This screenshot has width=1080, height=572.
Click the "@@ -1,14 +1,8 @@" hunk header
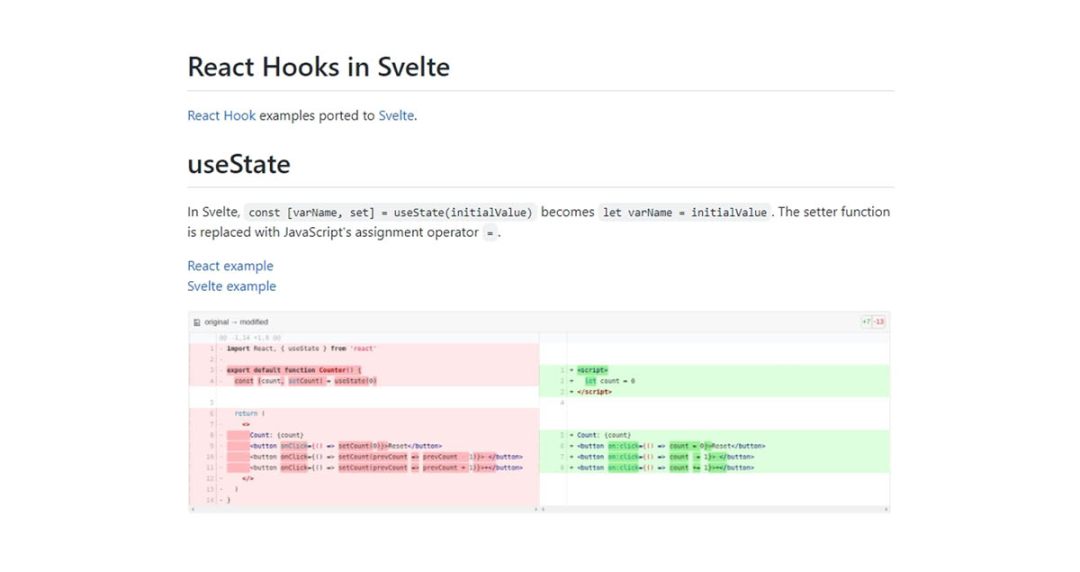[250, 338]
